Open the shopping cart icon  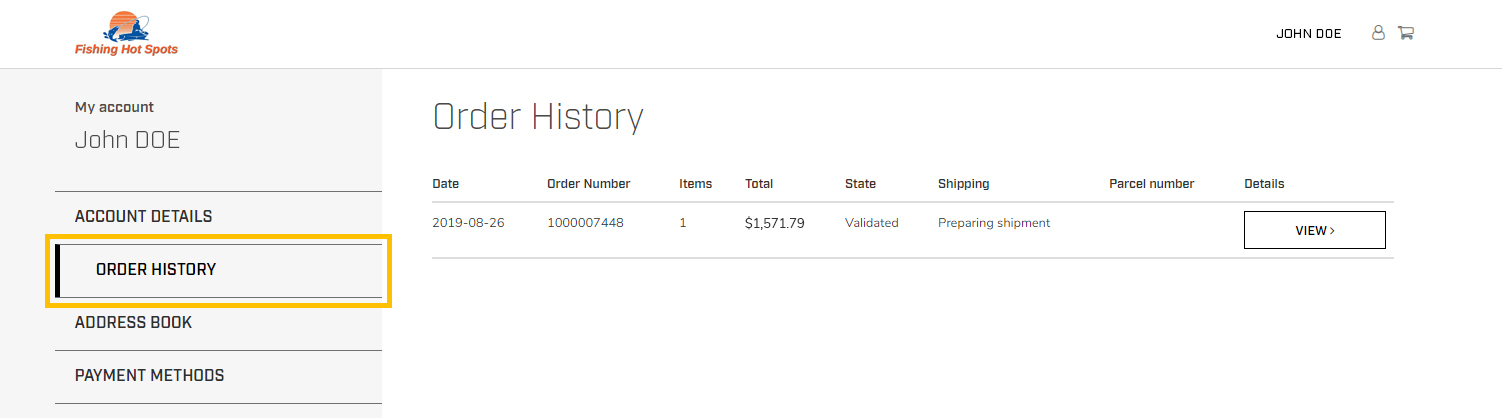pos(1405,33)
